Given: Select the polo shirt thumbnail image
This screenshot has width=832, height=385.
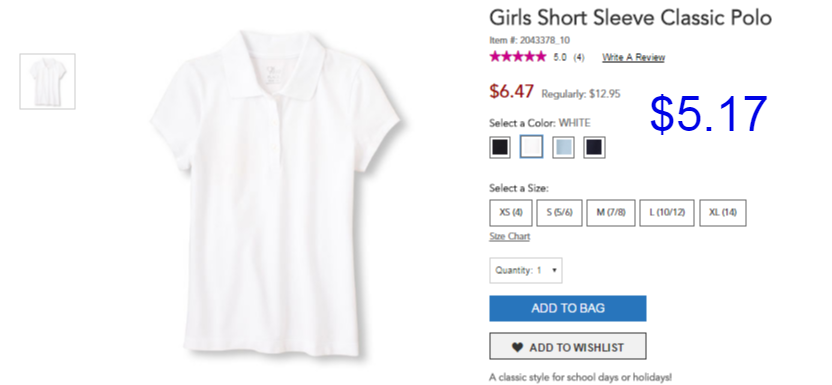Looking at the screenshot, I should (48, 82).
